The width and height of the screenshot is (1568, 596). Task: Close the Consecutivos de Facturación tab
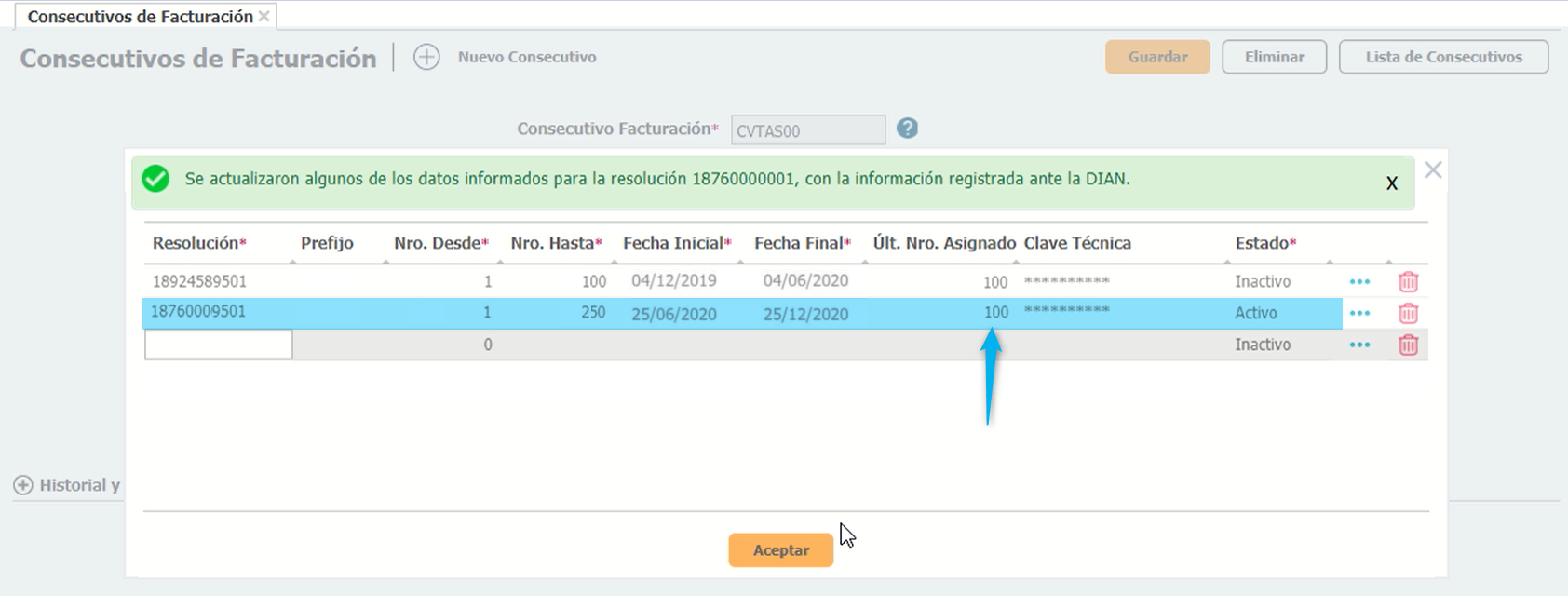click(264, 17)
